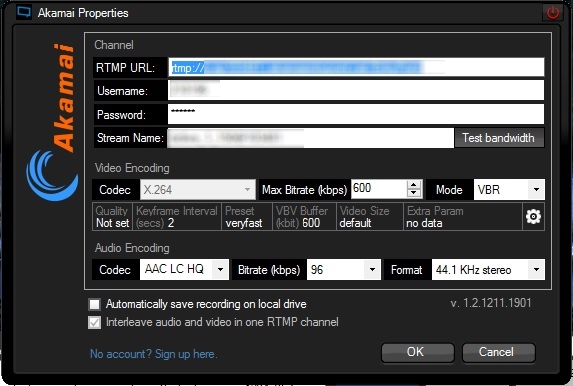
Task: Toggle interleave audio and video checkbox
Action: [x=94, y=322]
